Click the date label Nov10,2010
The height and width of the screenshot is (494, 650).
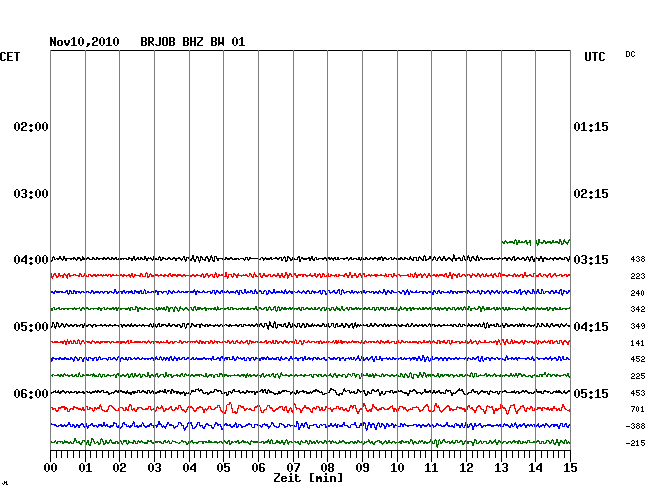(84, 42)
